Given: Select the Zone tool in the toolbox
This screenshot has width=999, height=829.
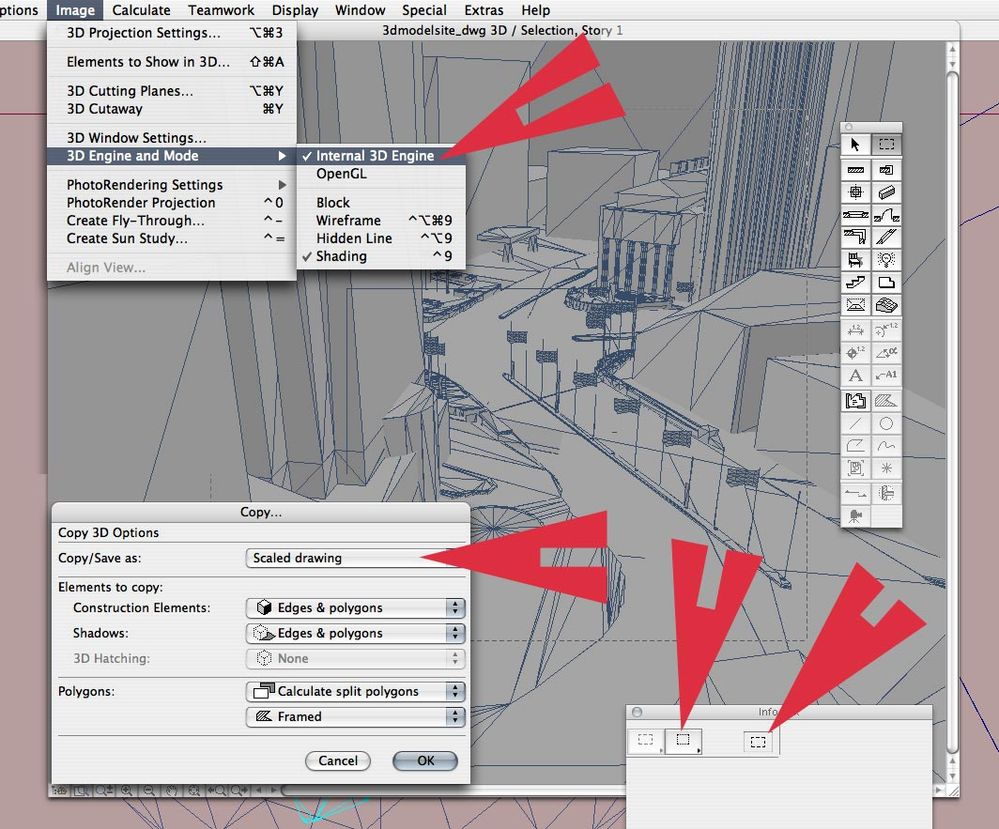Looking at the screenshot, I should coord(855,401).
